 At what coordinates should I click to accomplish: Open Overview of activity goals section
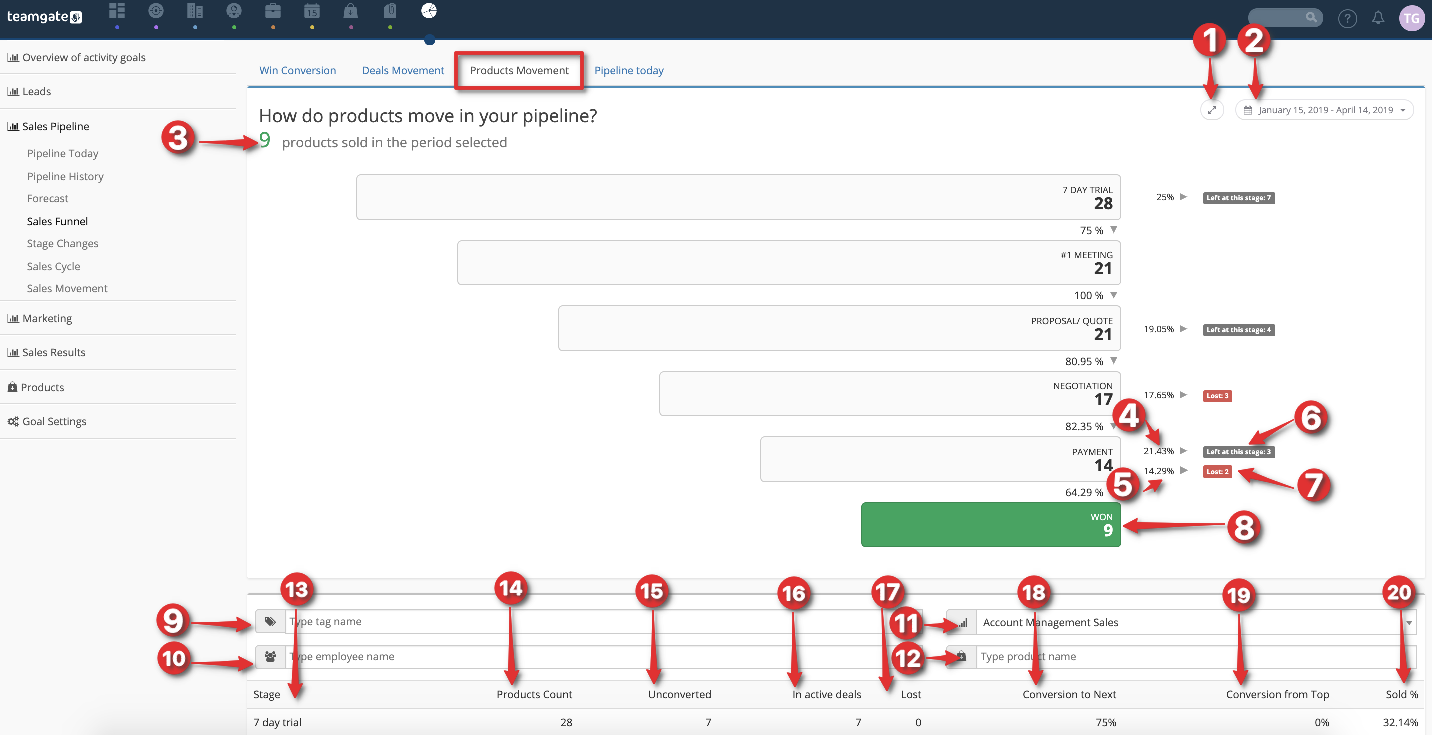point(76,57)
